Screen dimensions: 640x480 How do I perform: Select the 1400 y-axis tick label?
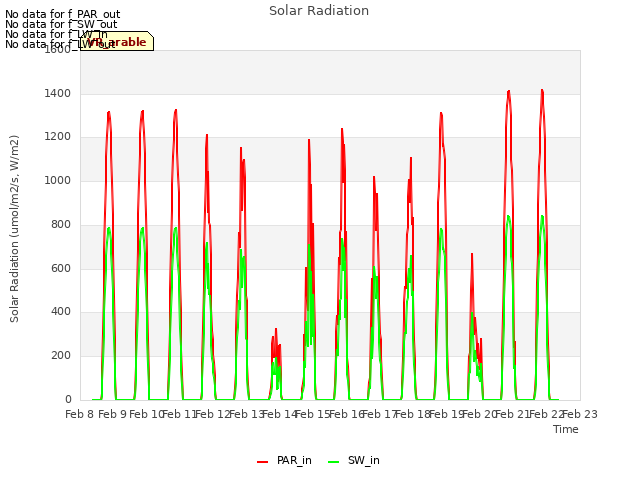coord(58,93)
